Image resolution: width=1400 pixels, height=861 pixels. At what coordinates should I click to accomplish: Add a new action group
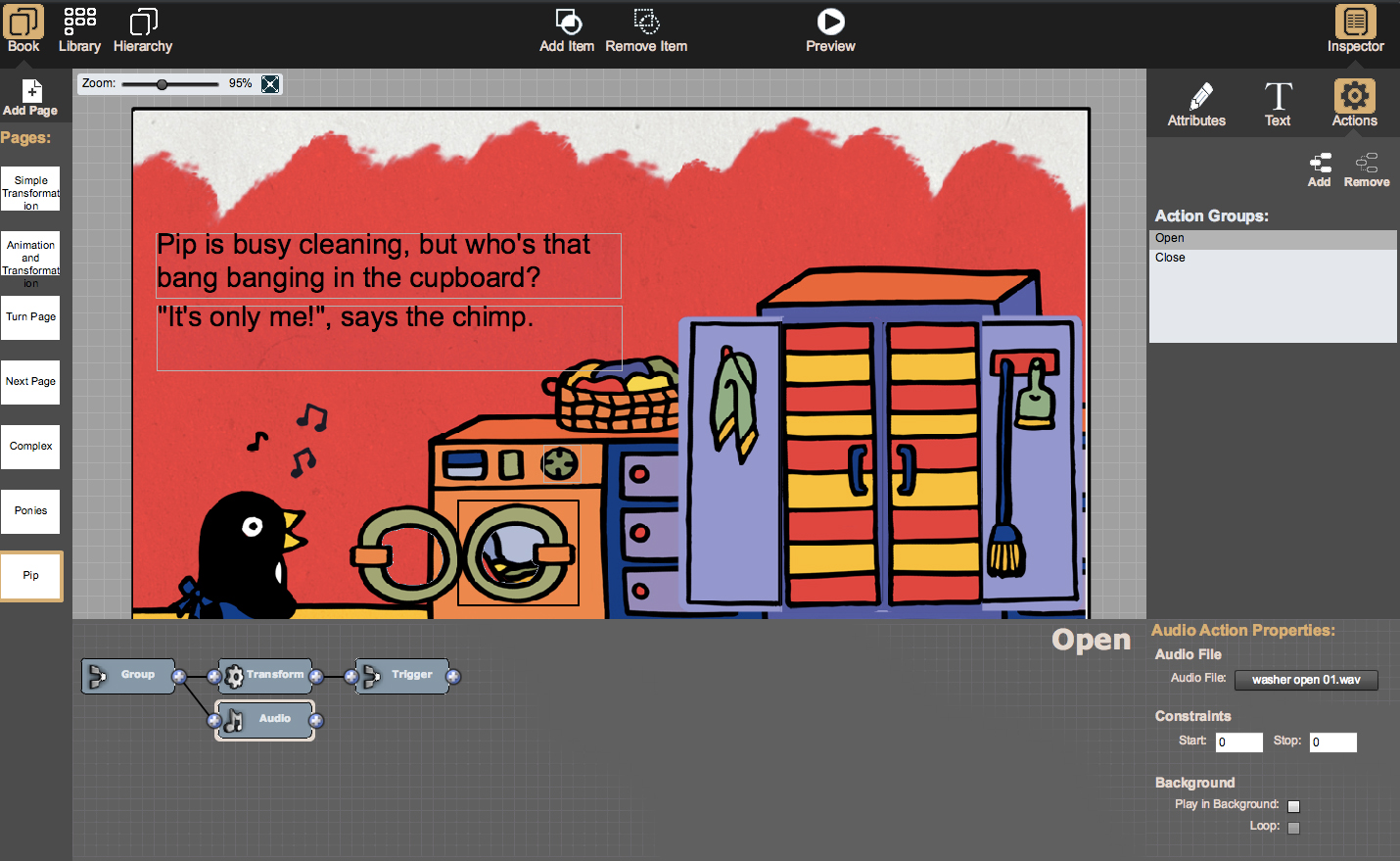tap(1320, 169)
